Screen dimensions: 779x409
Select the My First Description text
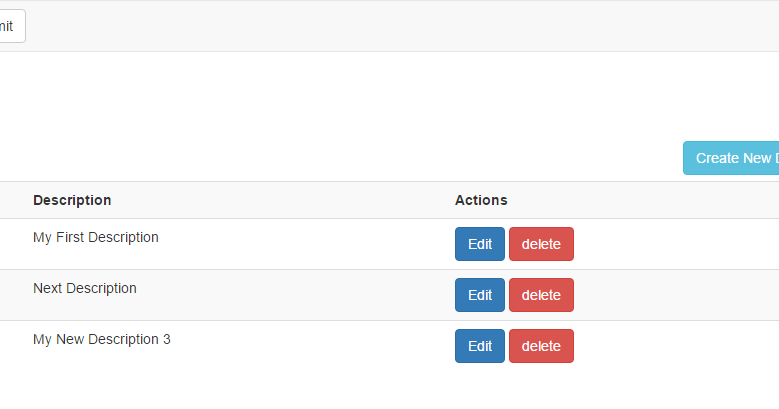(x=96, y=237)
